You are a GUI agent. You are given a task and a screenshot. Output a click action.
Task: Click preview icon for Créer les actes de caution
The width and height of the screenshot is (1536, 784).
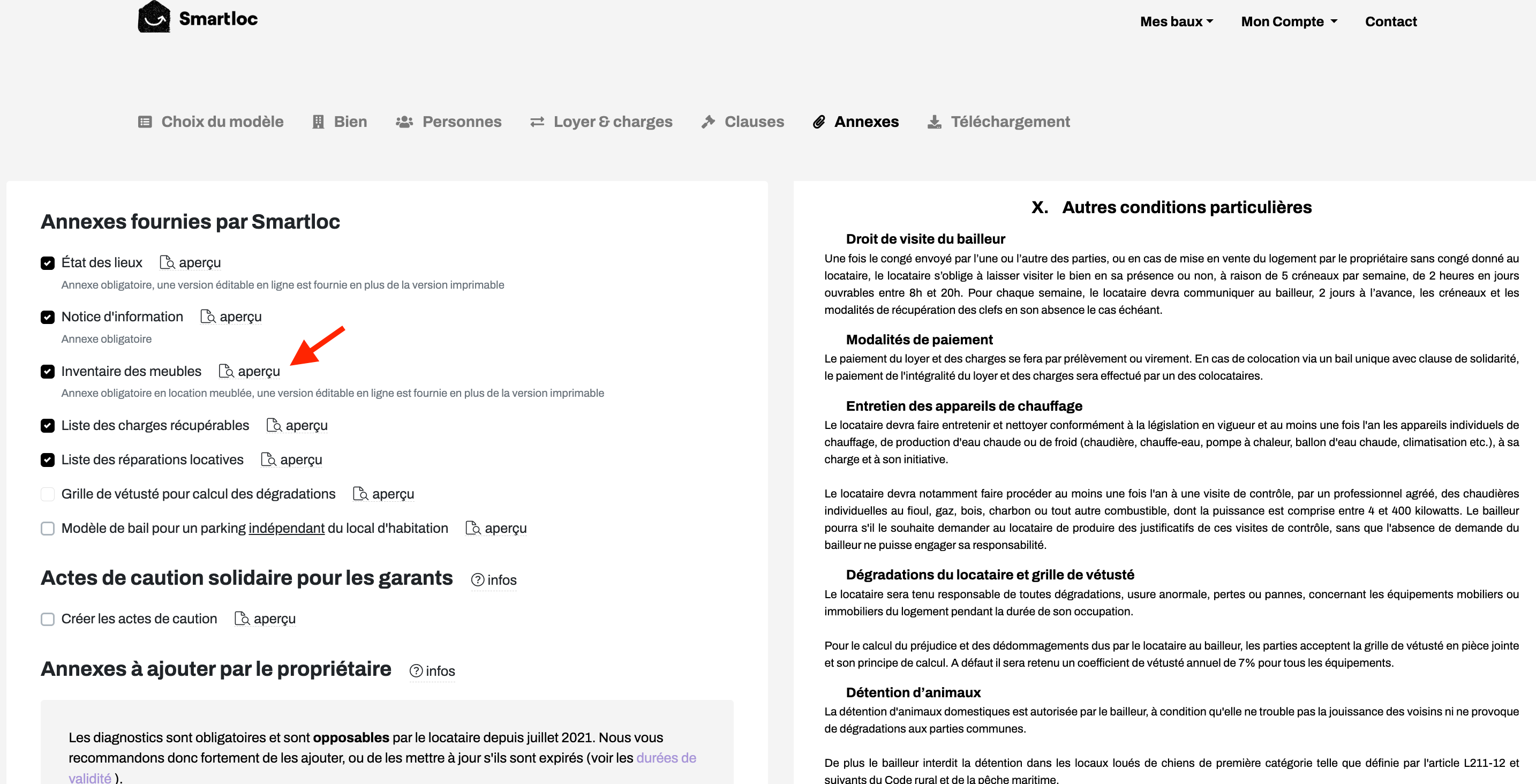tap(242, 620)
